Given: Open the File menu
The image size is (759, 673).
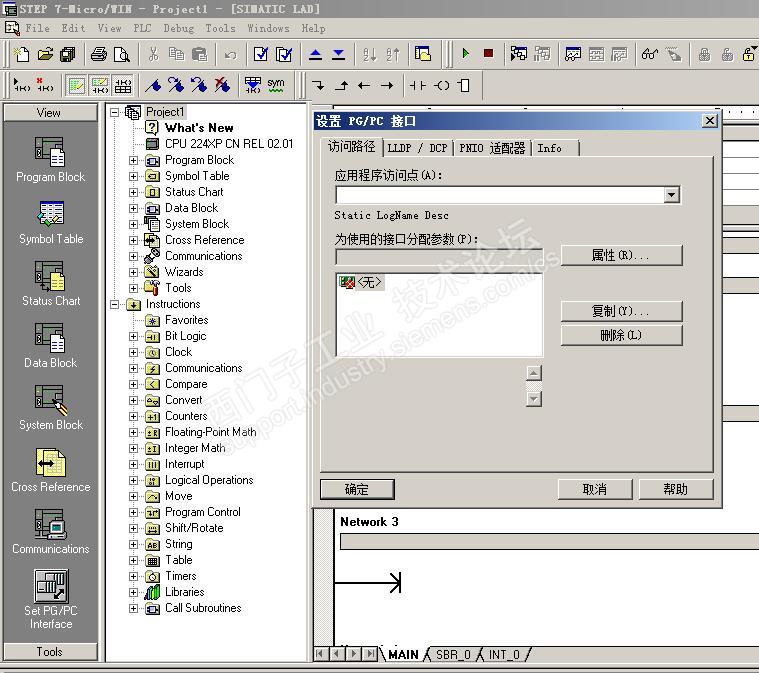Looking at the screenshot, I should tap(37, 28).
